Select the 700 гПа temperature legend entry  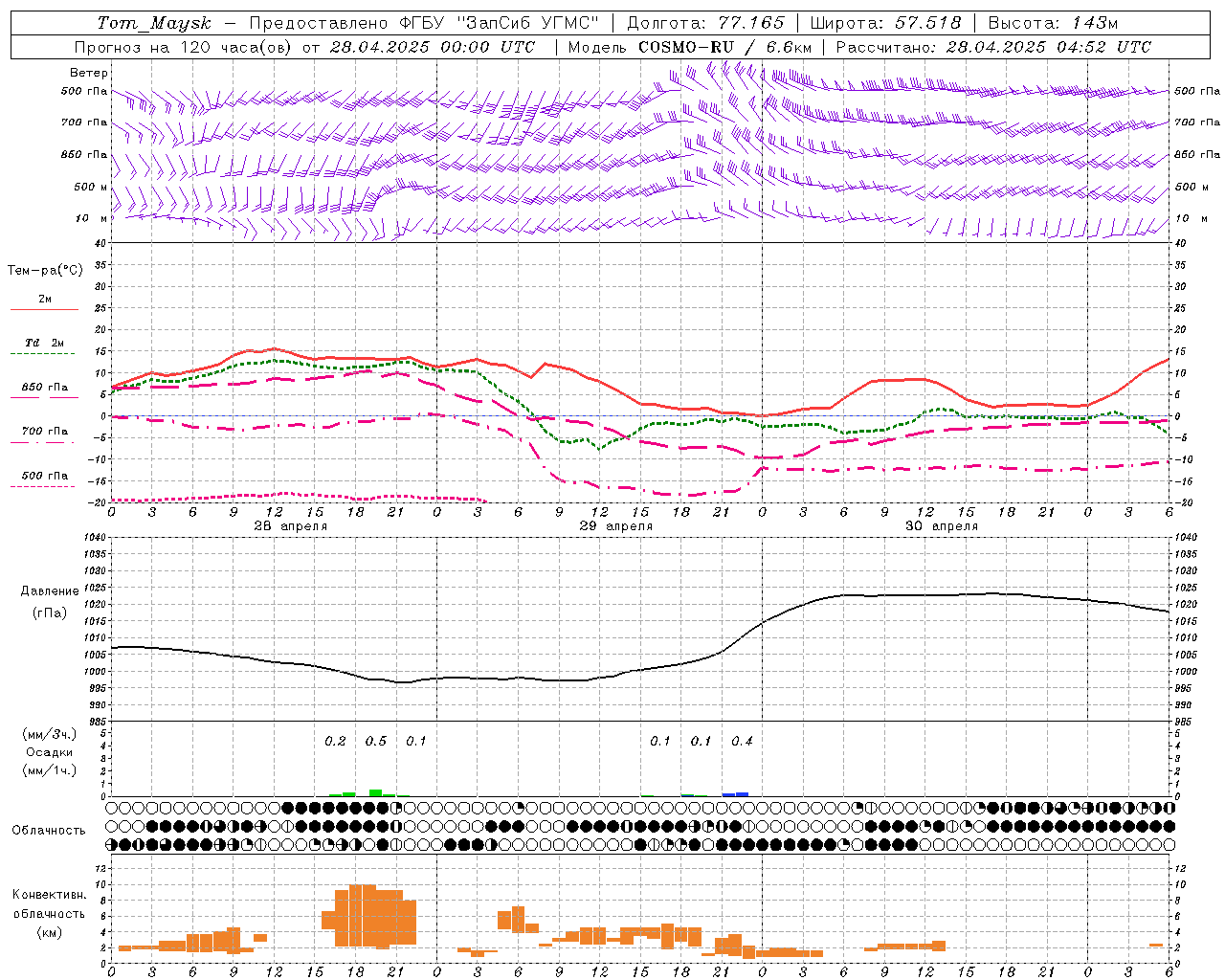click(x=45, y=432)
